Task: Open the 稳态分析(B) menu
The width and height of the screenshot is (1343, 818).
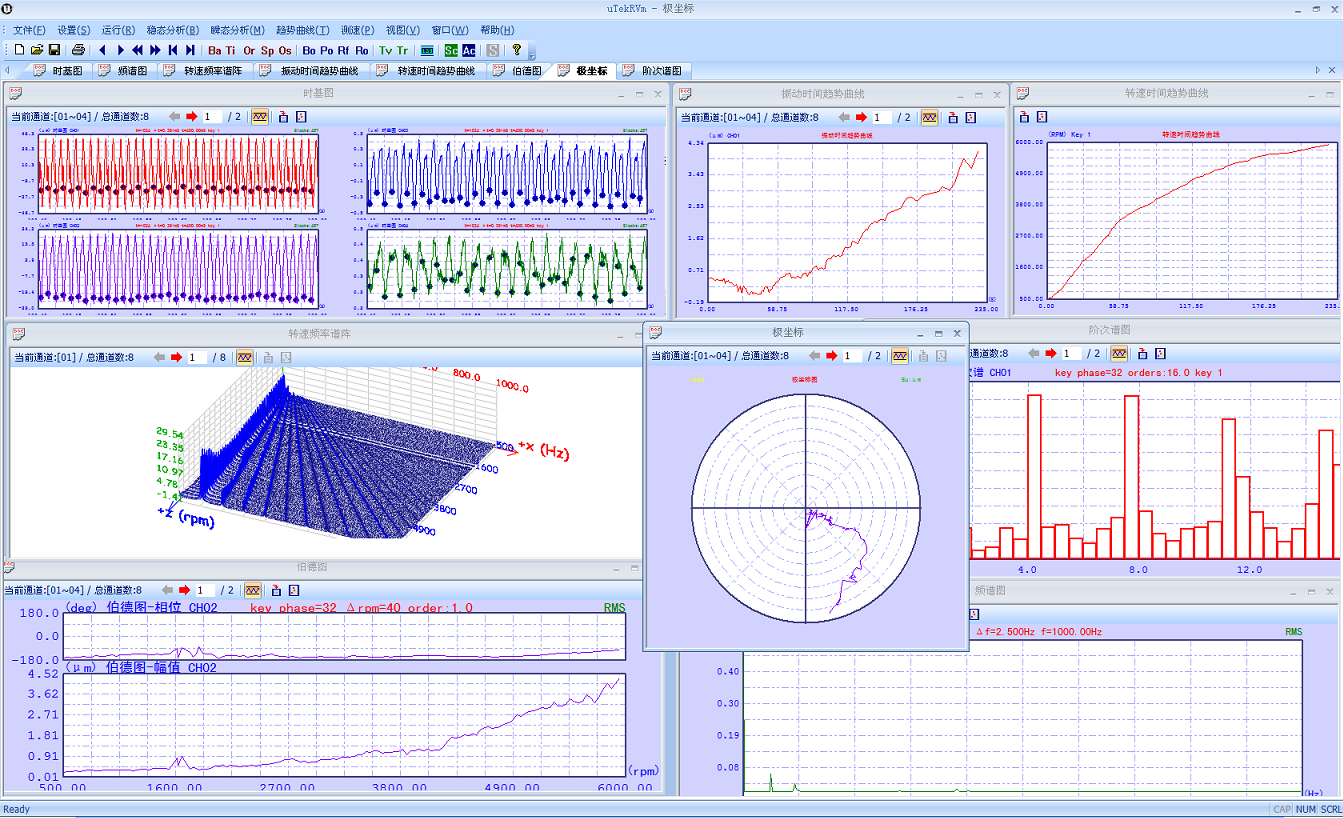Action: (x=172, y=30)
